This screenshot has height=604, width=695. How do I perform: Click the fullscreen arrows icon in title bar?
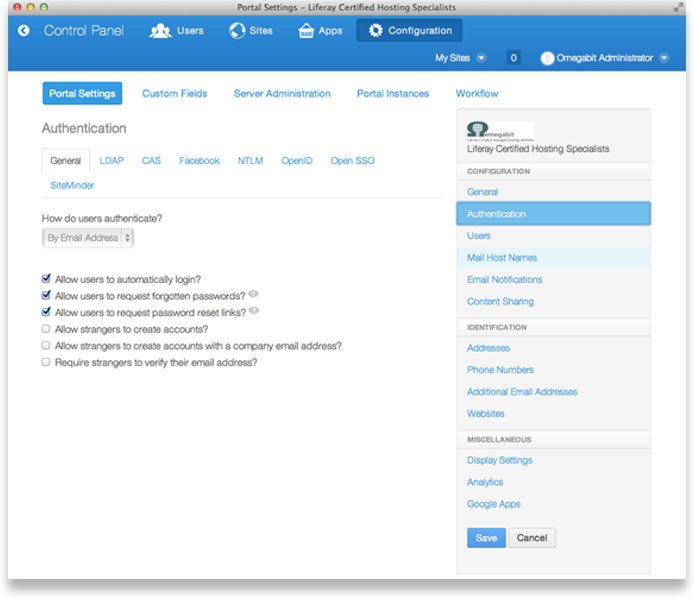[x=678, y=8]
